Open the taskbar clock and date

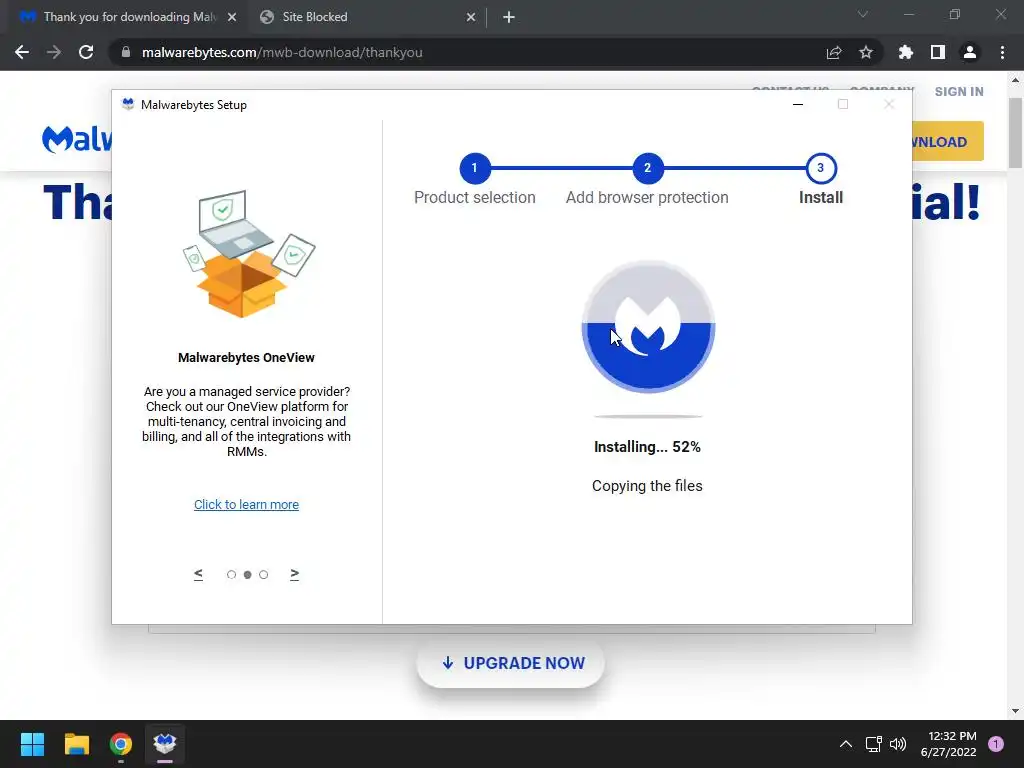[x=948, y=744]
